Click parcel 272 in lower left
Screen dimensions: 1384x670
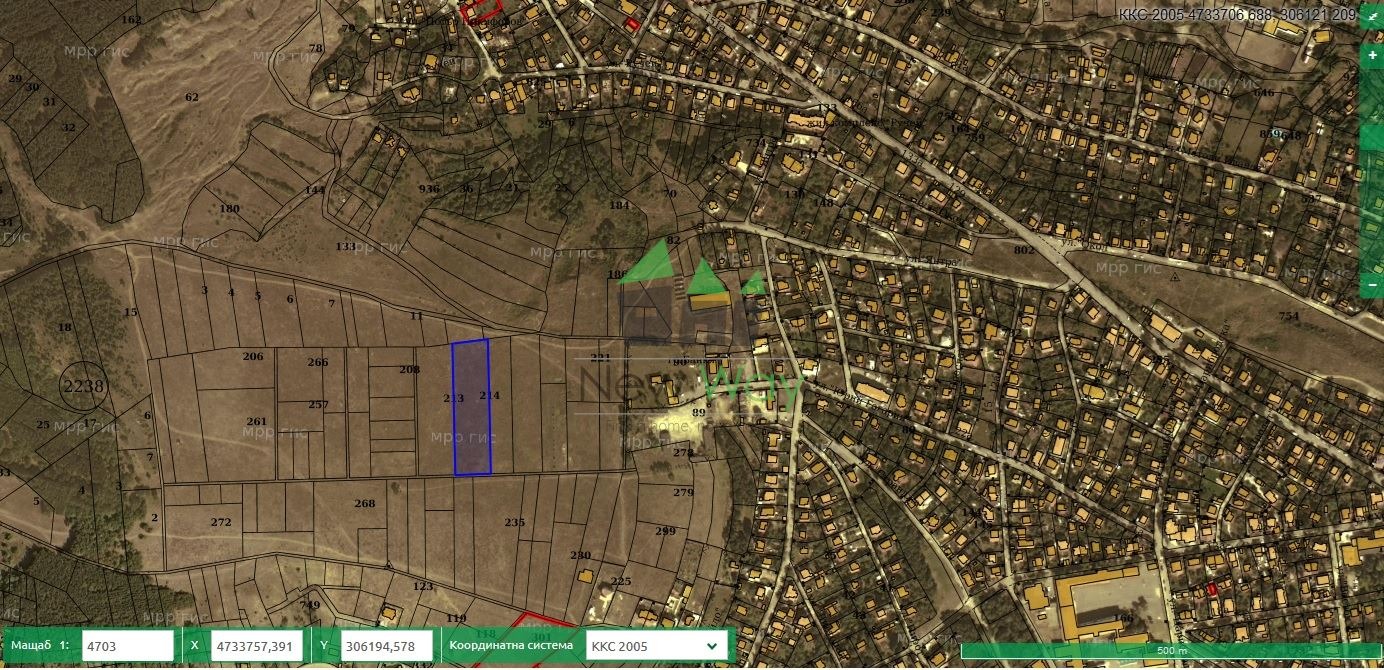[x=221, y=522]
